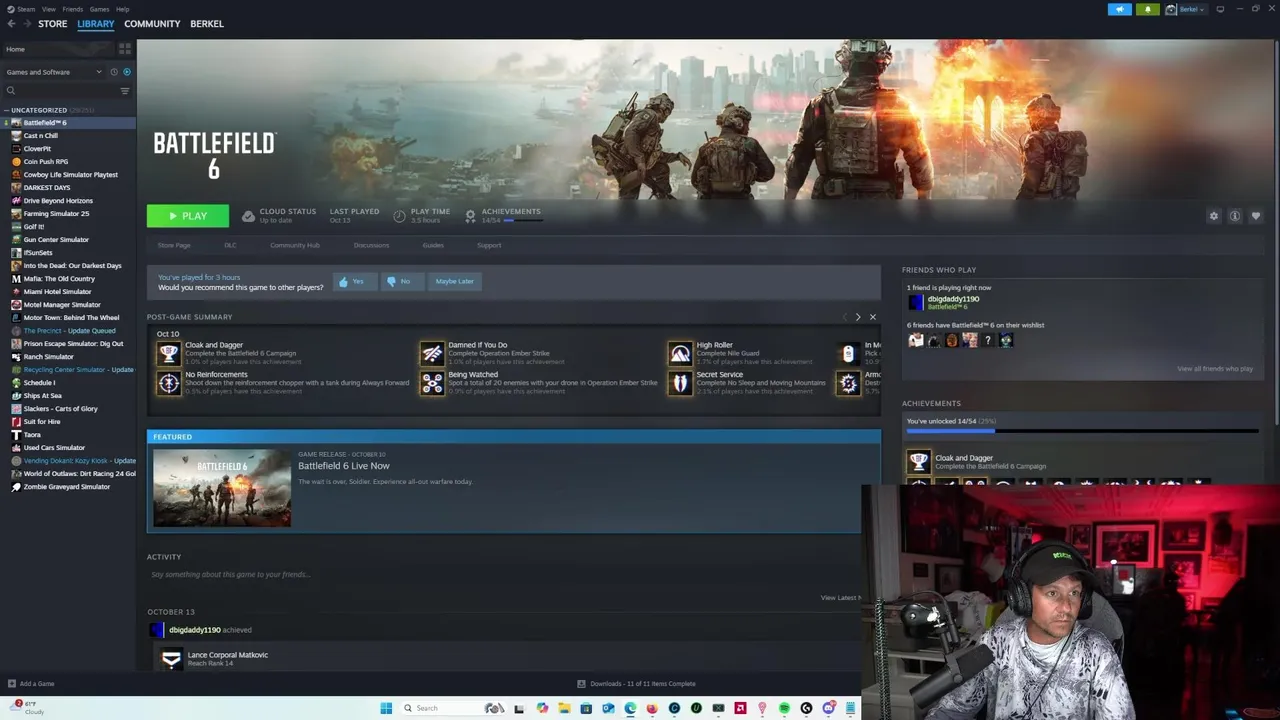
Task: Click the Maybe Later button
Action: [x=454, y=282]
